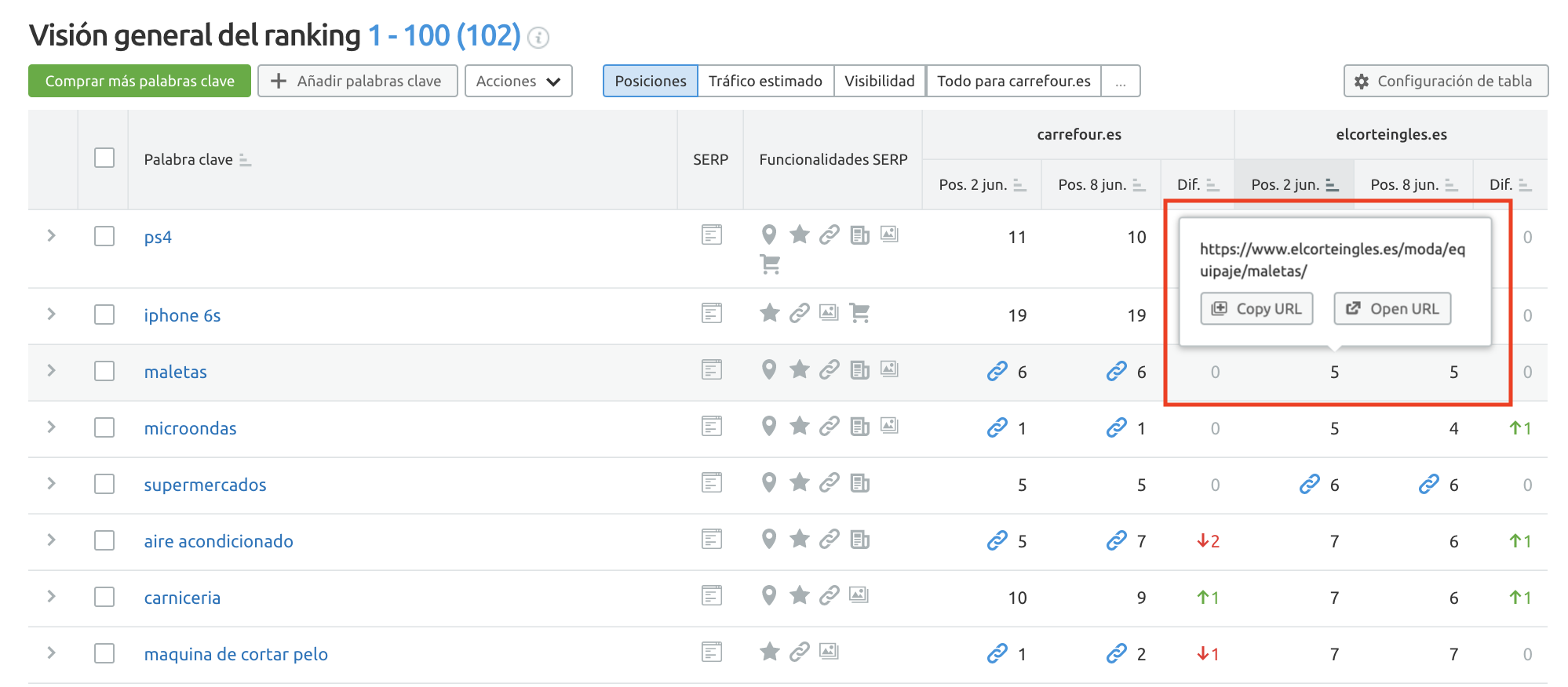Image resolution: width=1568 pixels, height=687 pixels.
Task: Check the microondas keyword checkbox
Action: 104,427
